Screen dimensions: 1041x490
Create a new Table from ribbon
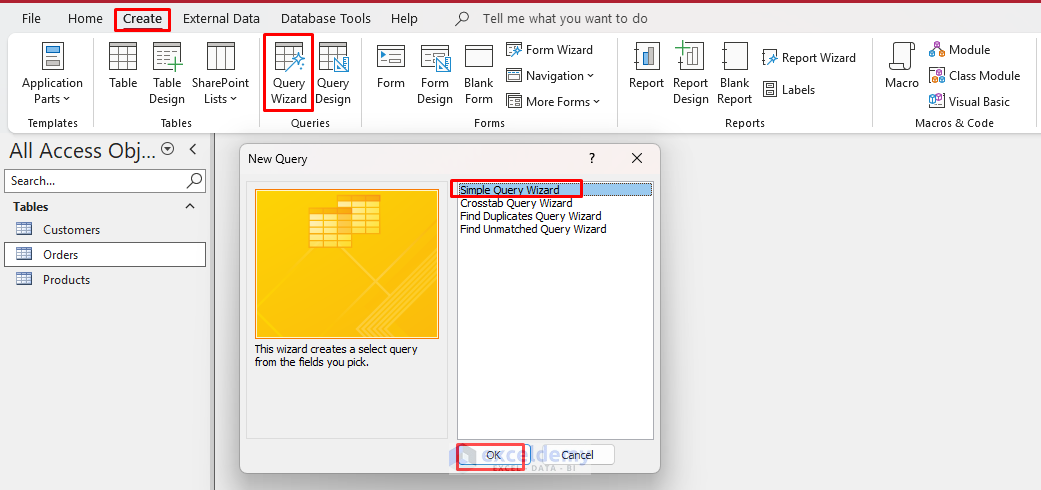pos(123,66)
